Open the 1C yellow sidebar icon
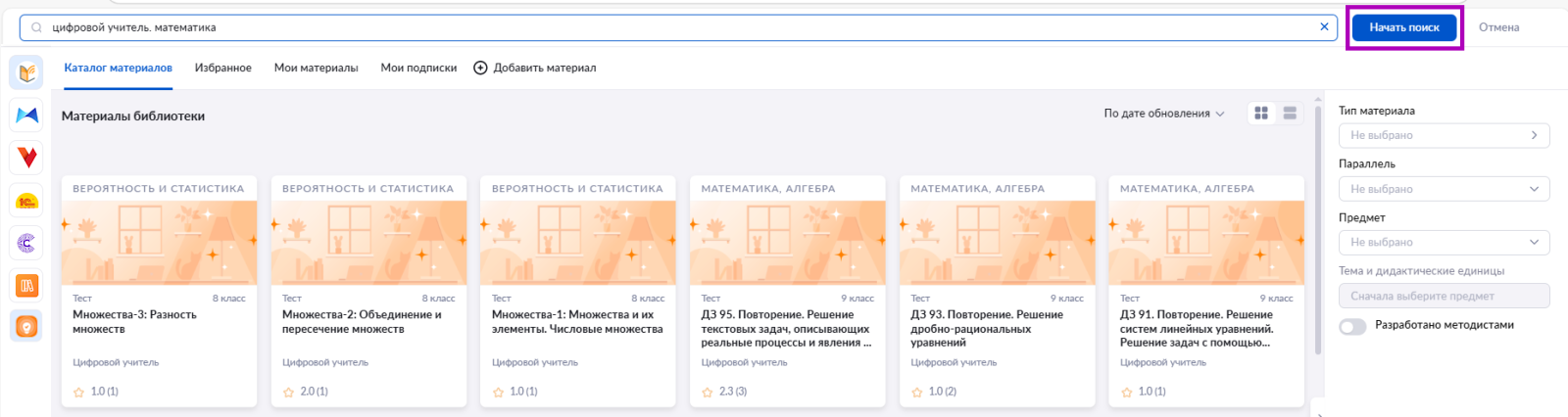The image size is (1568, 417). tap(26, 200)
